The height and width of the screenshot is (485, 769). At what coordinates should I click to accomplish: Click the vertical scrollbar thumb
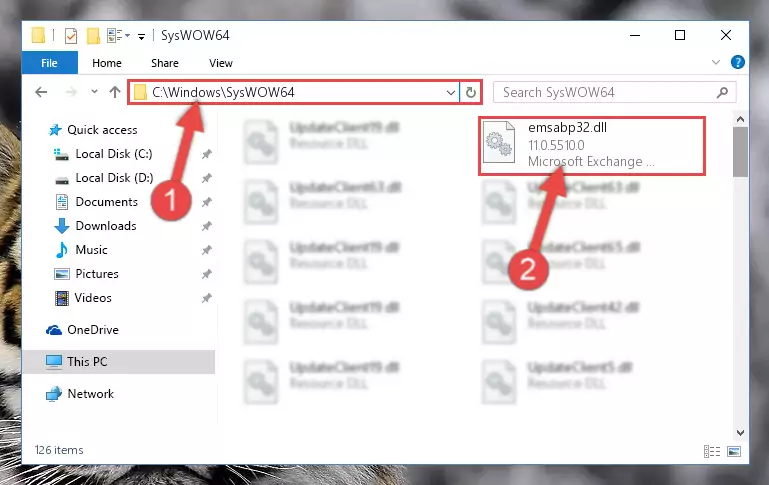[740, 152]
